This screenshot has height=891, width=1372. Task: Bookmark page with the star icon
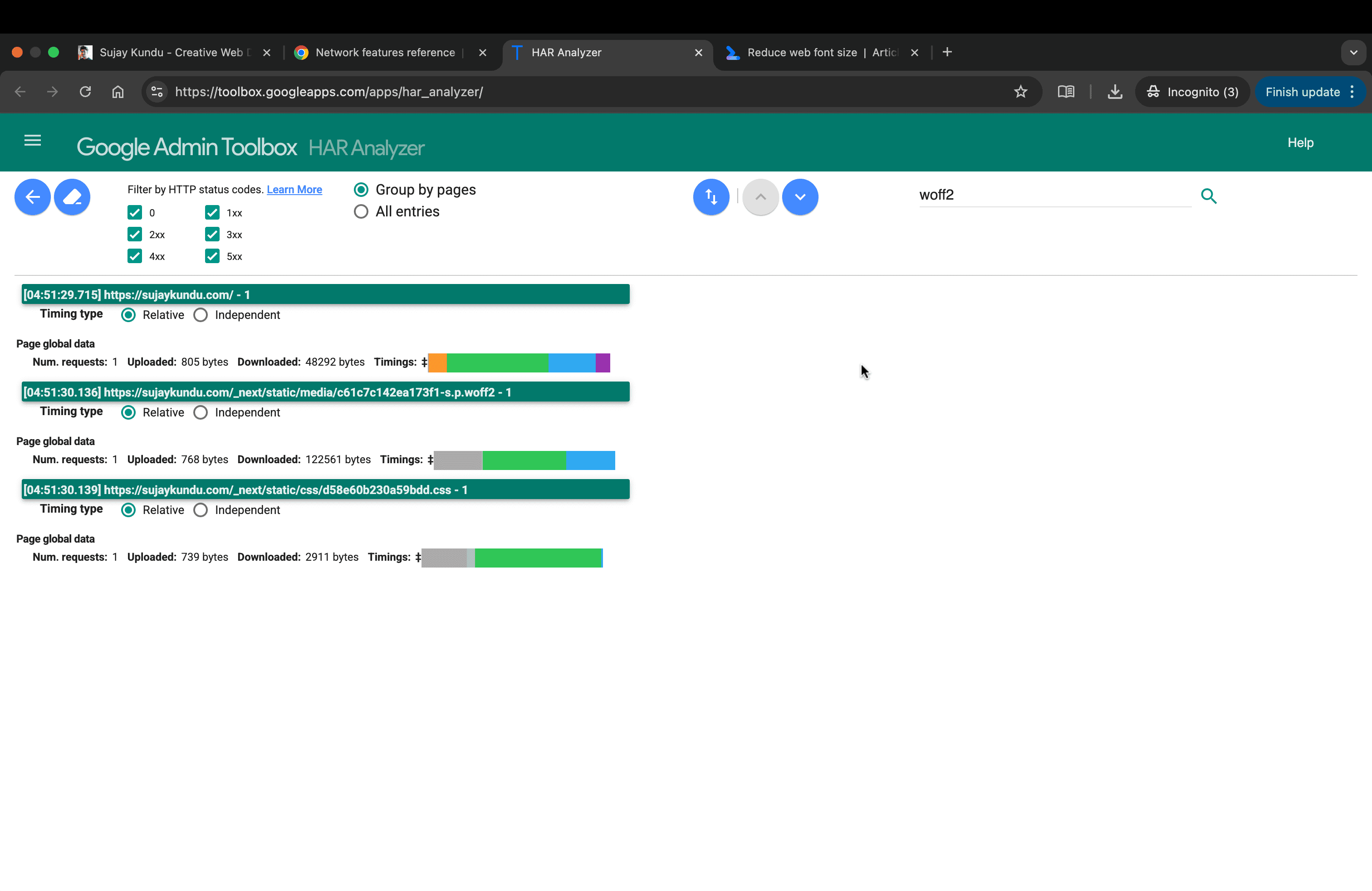point(1020,92)
